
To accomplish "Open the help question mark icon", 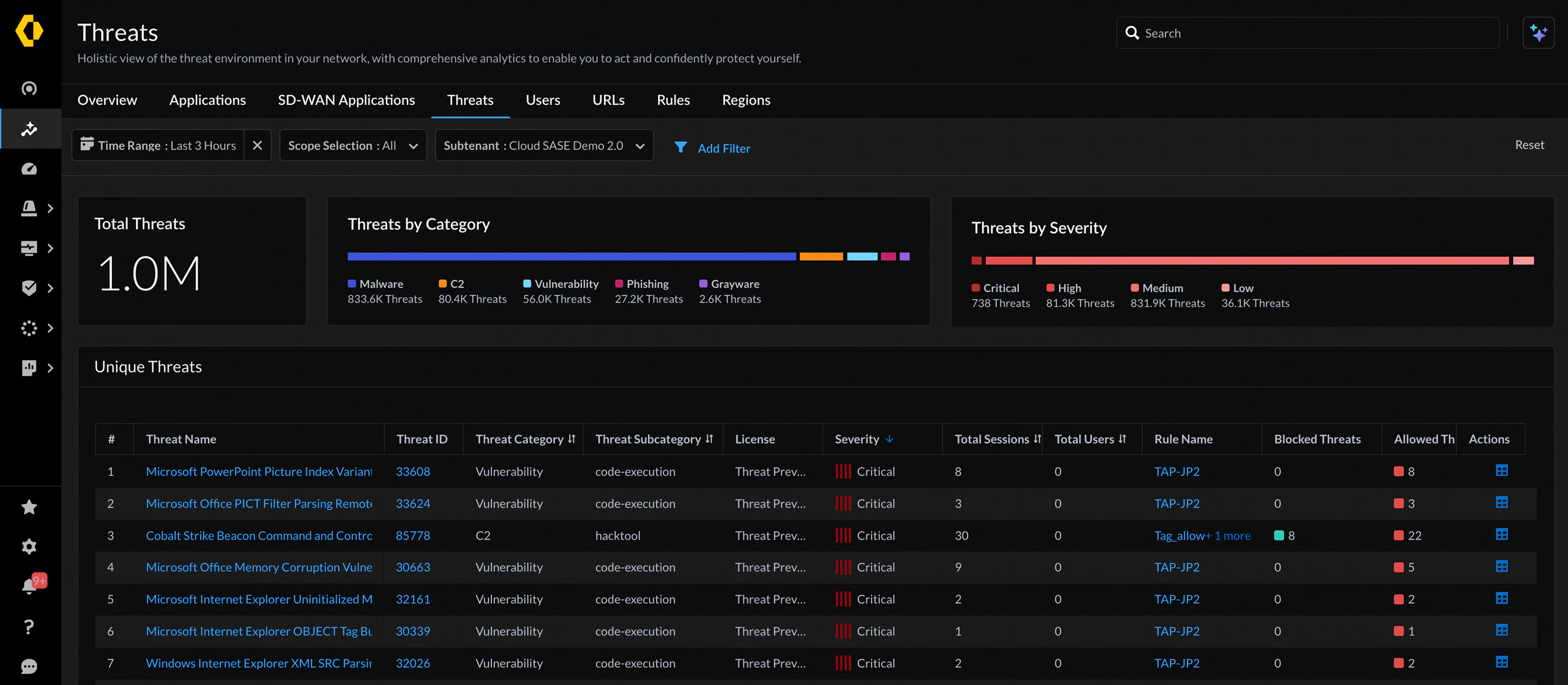I will [29, 627].
